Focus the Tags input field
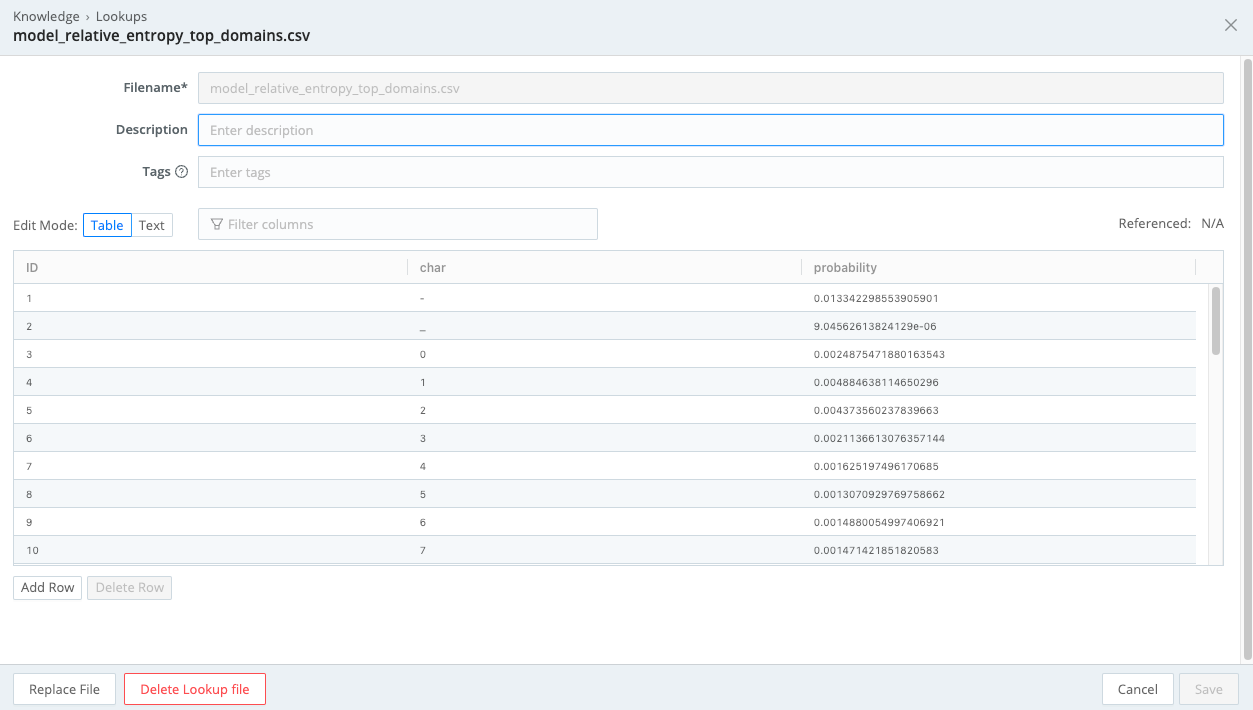Screen dimensions: 1253x710 coord(710,172)
